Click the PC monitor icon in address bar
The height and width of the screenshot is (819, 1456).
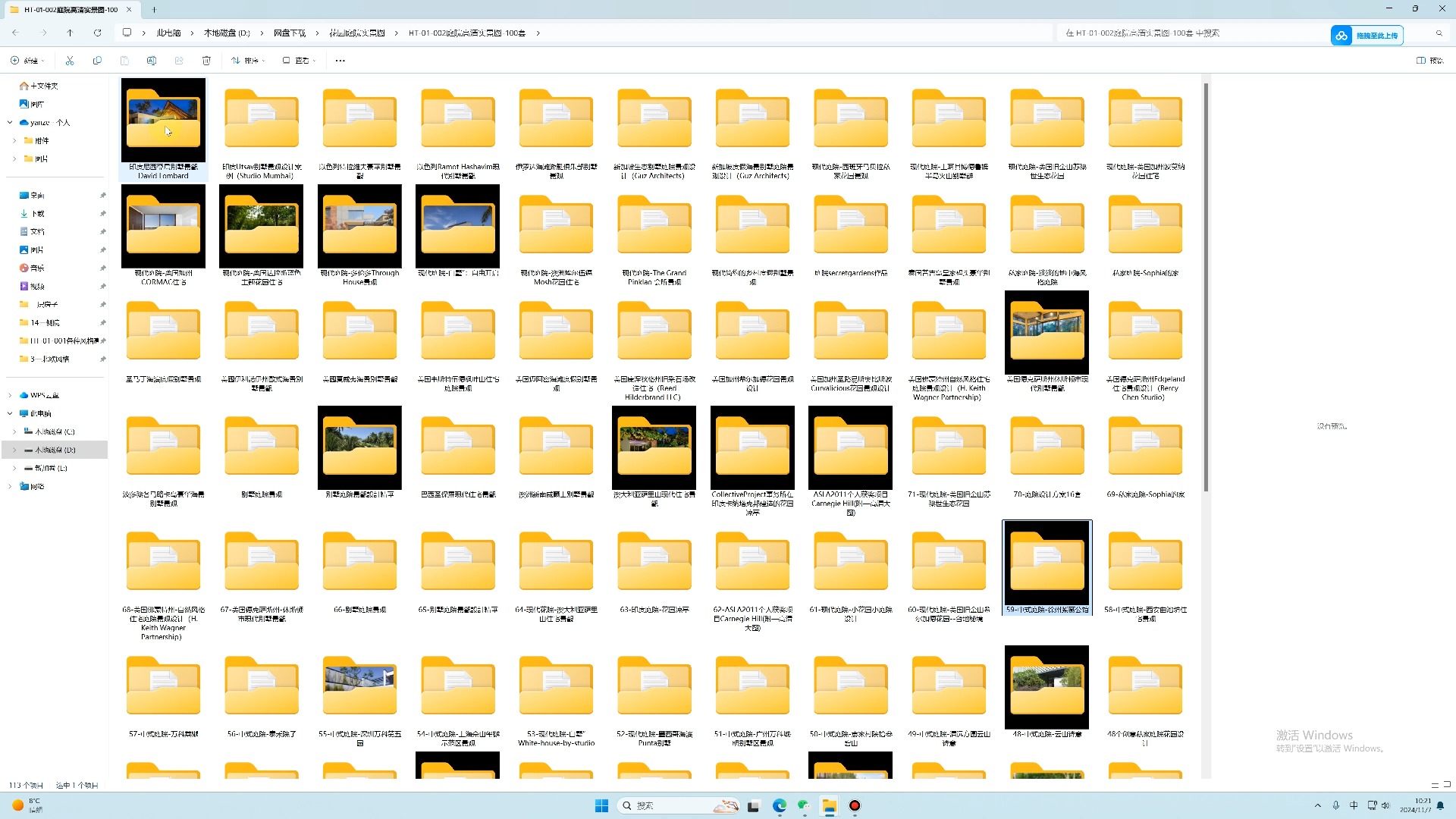pos(127,33)
